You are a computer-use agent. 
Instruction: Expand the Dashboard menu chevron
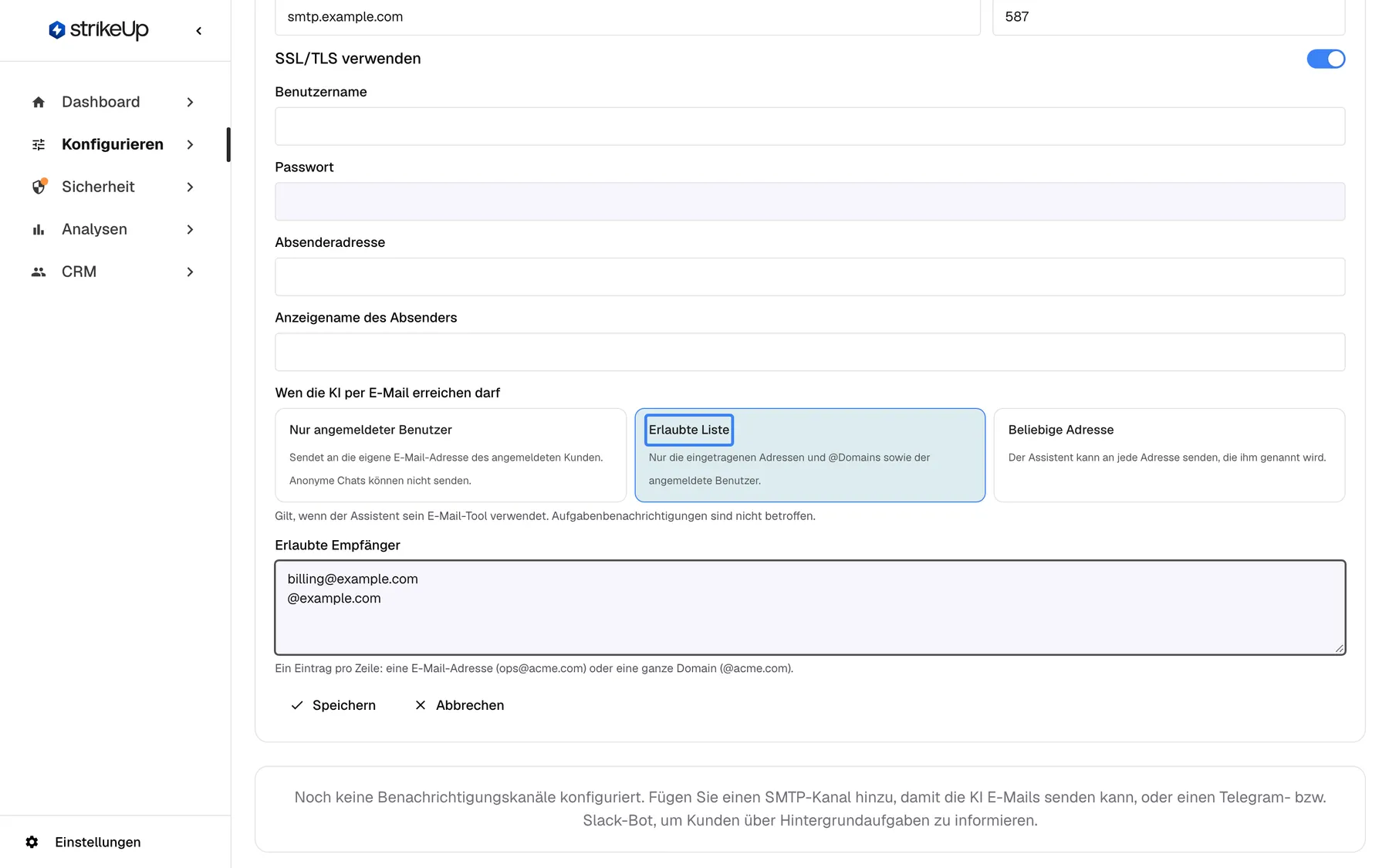[190, 102]
